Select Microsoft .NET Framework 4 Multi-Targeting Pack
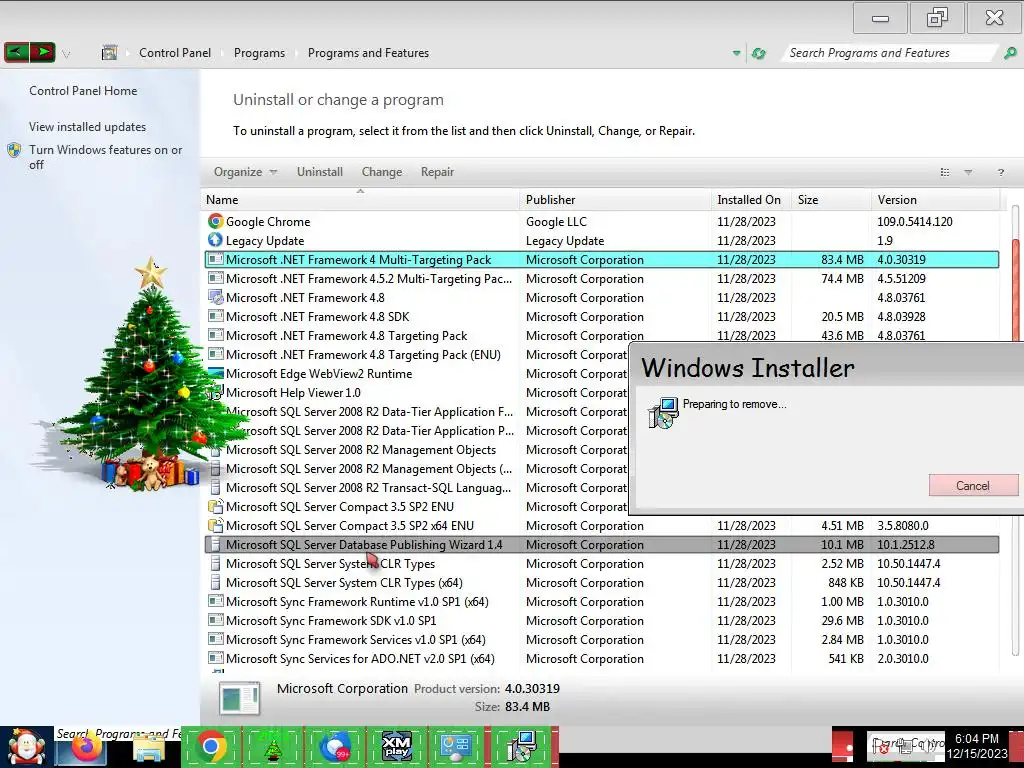This screenshot has height=768, width=1024. [601, 259]
